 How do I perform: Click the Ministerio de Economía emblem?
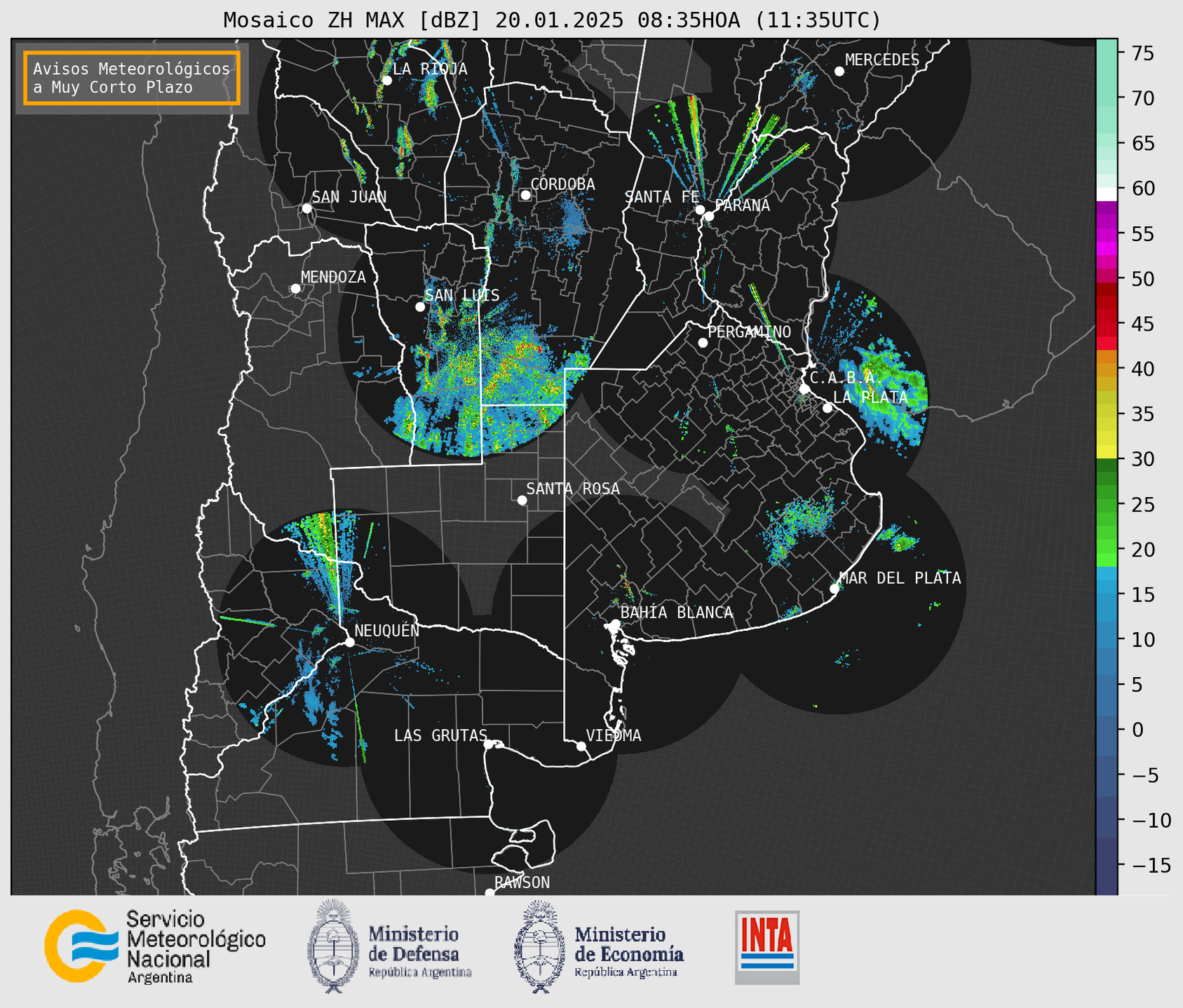(540, 946)
